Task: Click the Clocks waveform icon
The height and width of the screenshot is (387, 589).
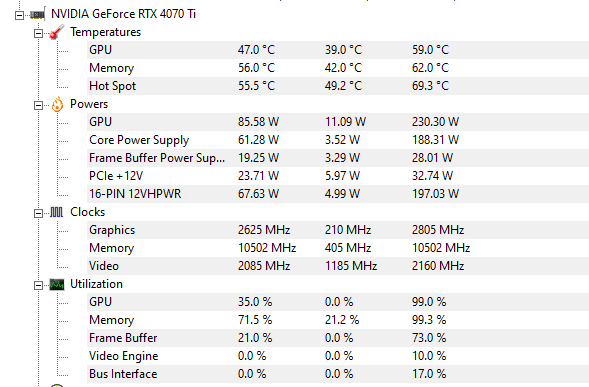Action: coord(57,213)
